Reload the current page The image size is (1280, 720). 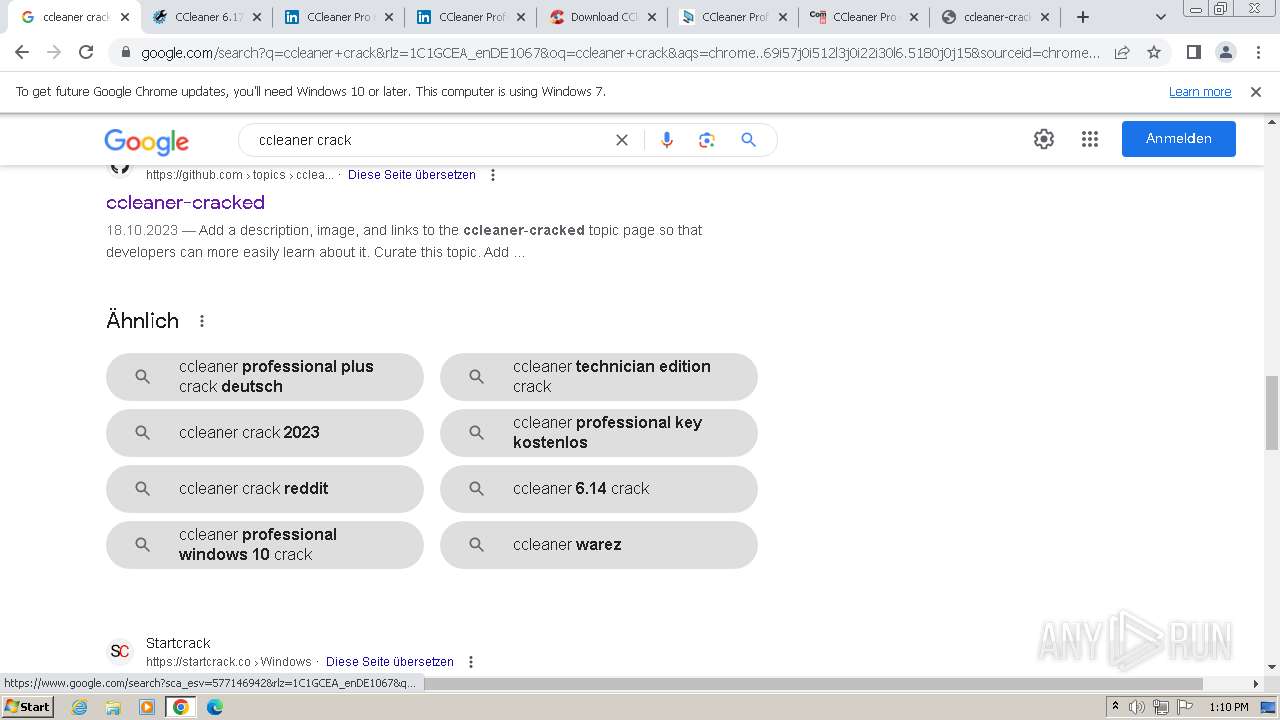click(86, 53)
